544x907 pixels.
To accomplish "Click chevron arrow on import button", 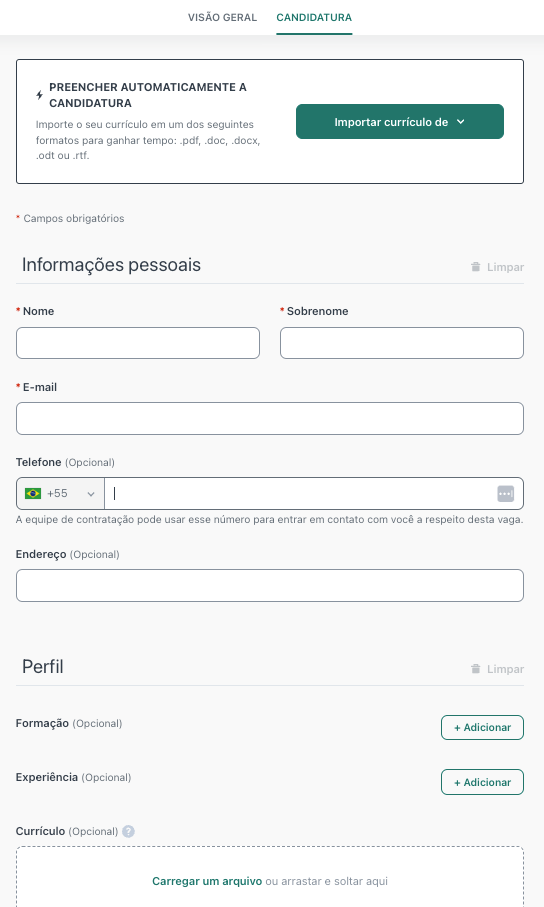I will [461, 121].
